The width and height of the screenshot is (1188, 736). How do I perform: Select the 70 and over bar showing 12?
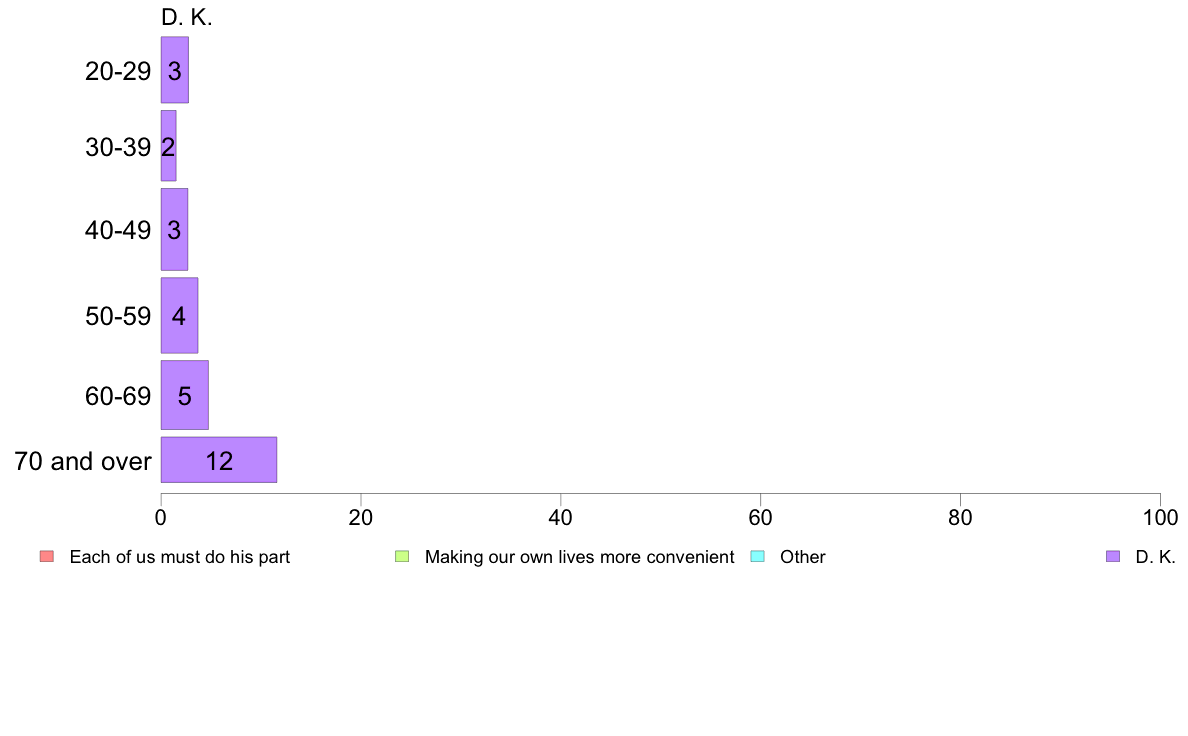(218, 460)
